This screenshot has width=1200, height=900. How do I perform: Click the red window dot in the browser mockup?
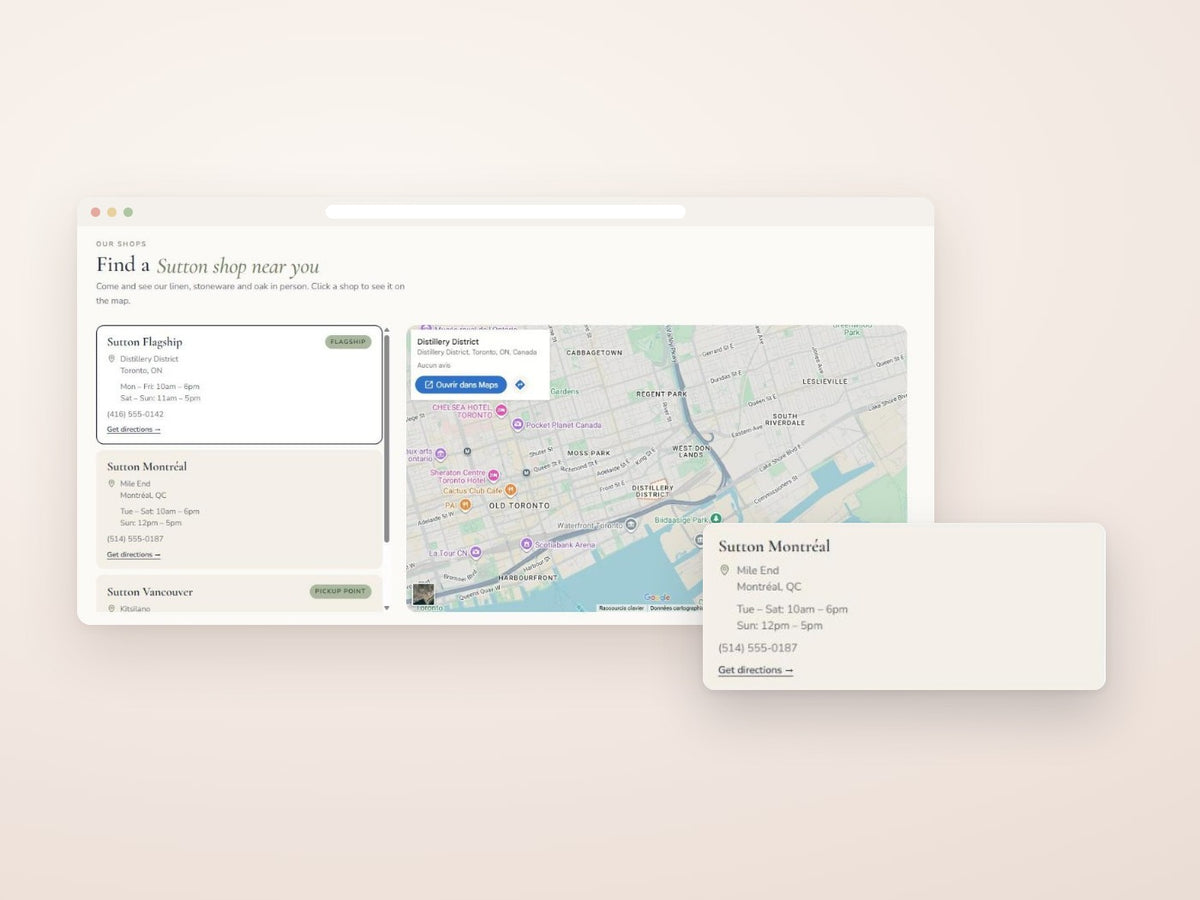tap(96, 212)
